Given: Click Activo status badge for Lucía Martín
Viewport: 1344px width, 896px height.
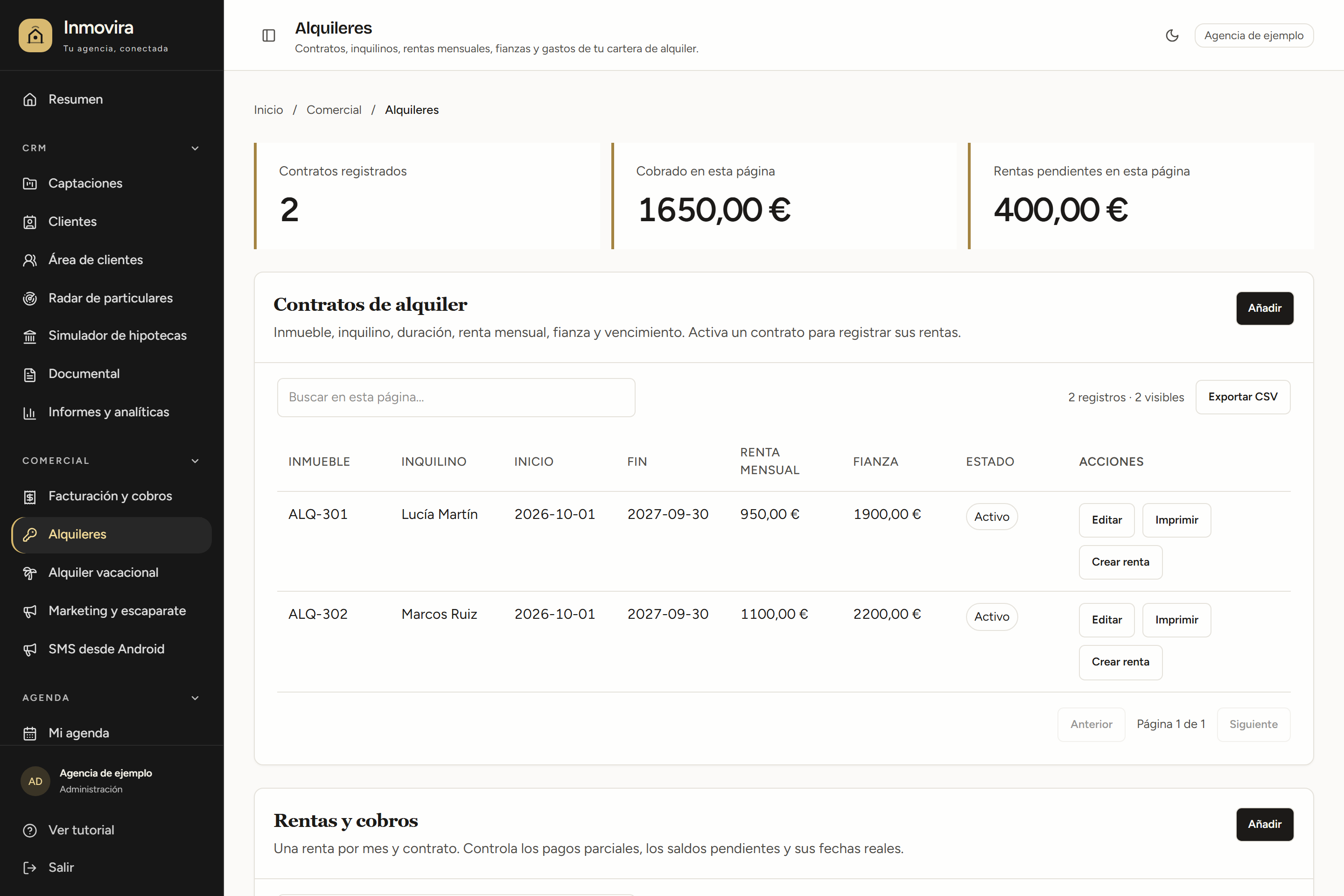Looking at the screenshot, I should 991,517.
